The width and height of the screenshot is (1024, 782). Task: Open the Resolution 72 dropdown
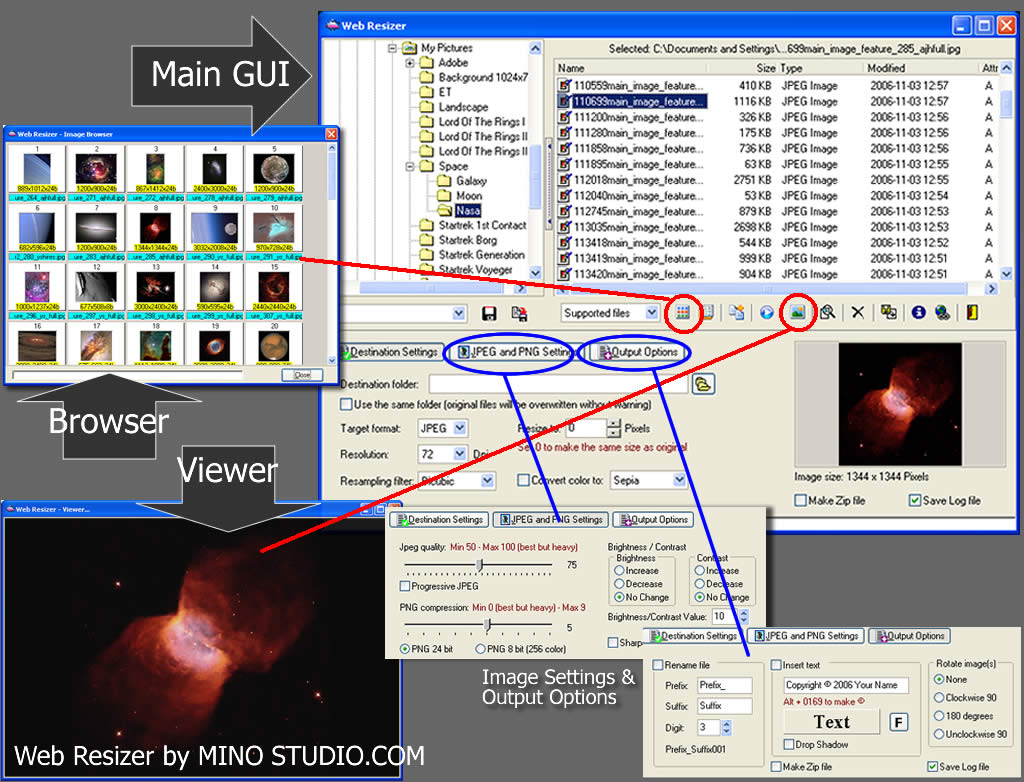tap(460, 454)
